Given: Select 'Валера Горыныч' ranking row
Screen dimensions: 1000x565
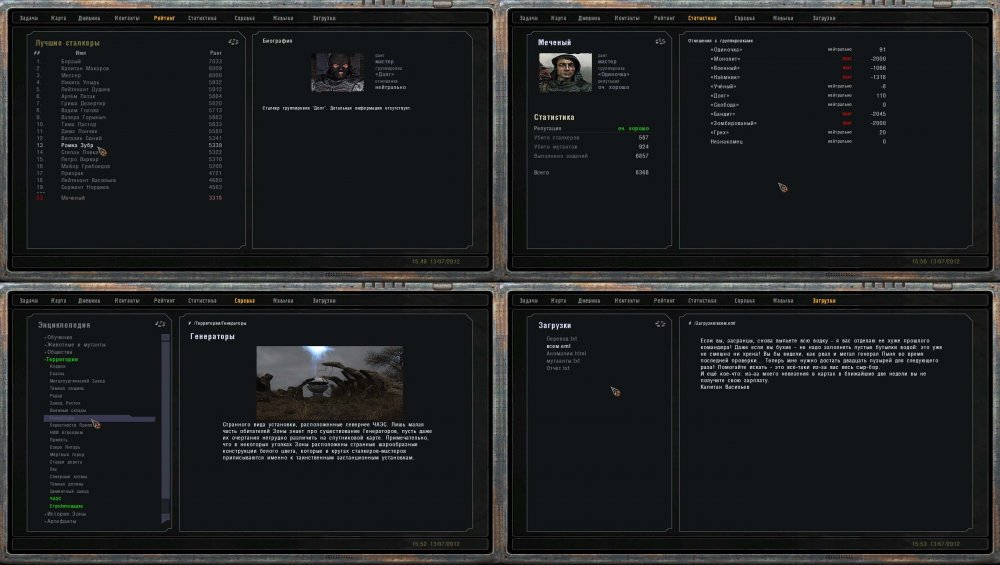Looking at the screenshot, I should tap(128, 117).
